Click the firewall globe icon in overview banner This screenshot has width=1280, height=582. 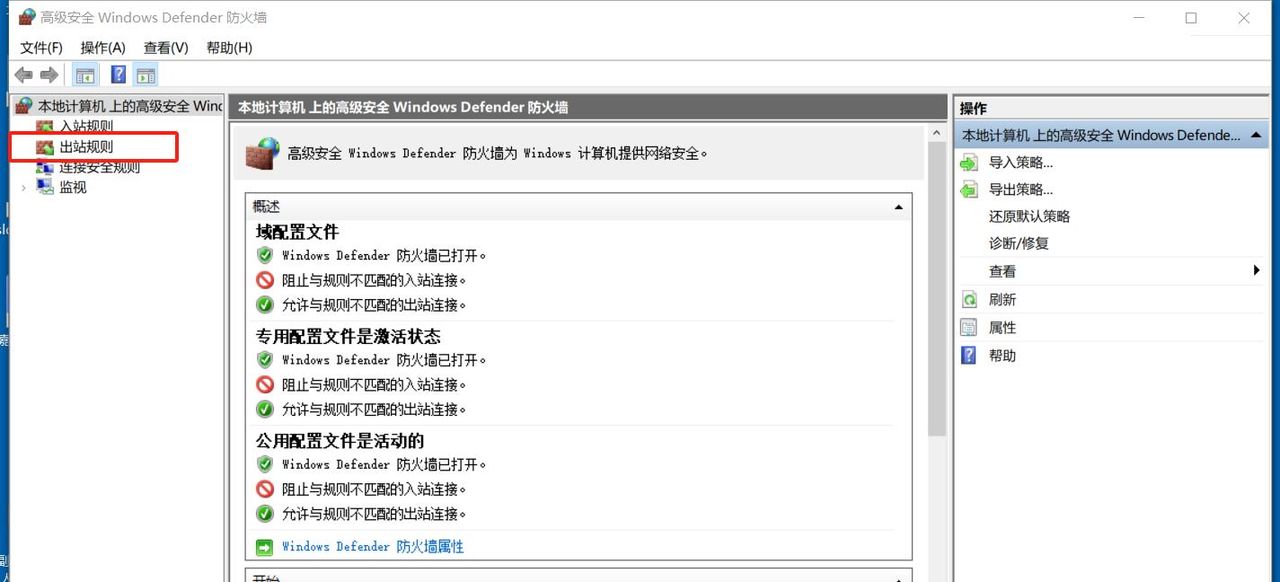262,153
